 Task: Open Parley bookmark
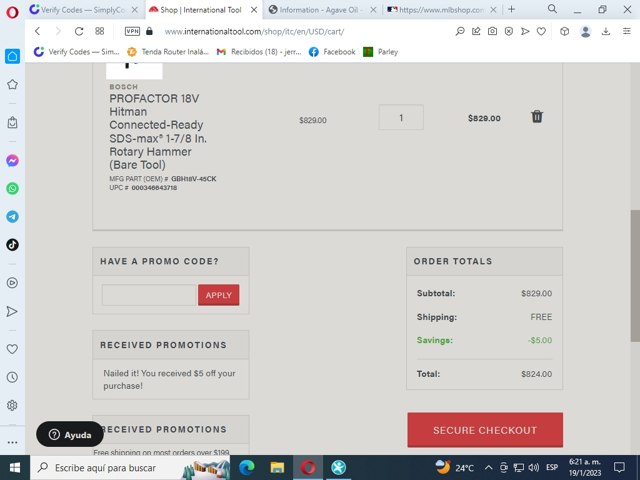click(x=380, y=52)
